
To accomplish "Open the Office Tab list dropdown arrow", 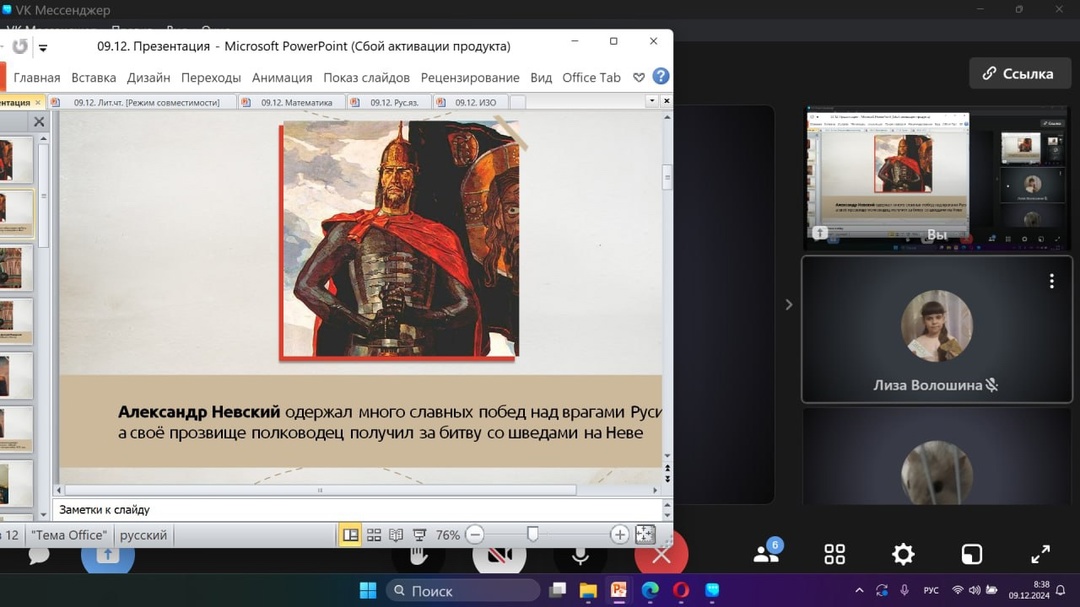I will 652,101.
